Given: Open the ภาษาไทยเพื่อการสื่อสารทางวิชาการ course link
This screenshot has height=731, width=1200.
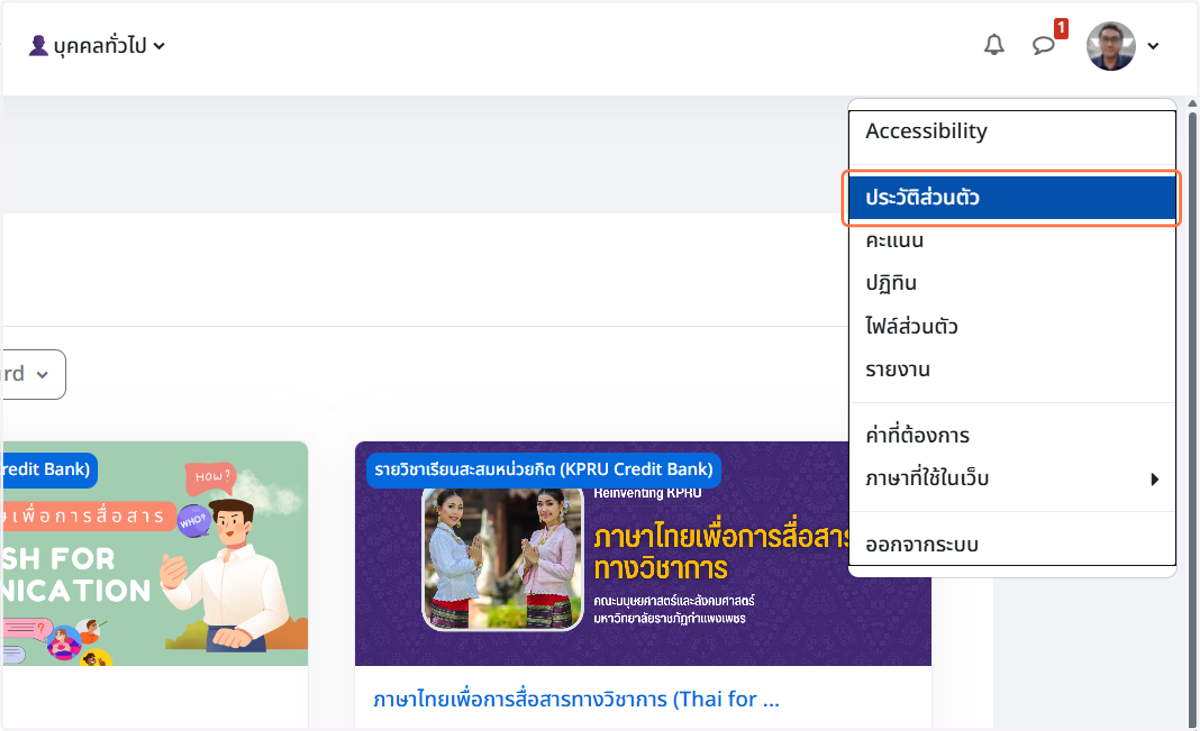Looking at the screenshot, I should point(576,699).
